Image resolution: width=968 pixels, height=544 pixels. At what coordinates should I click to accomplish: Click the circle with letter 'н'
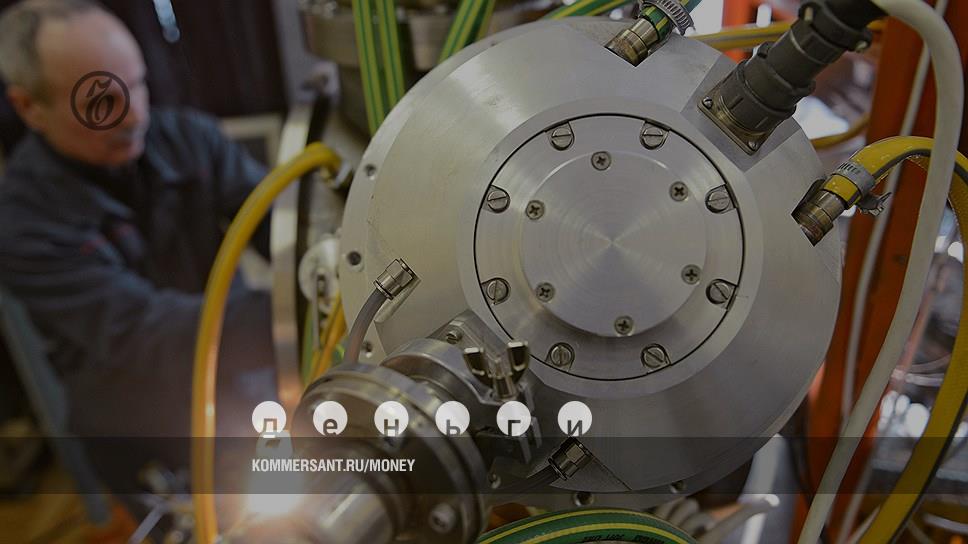tap(391, 419)
